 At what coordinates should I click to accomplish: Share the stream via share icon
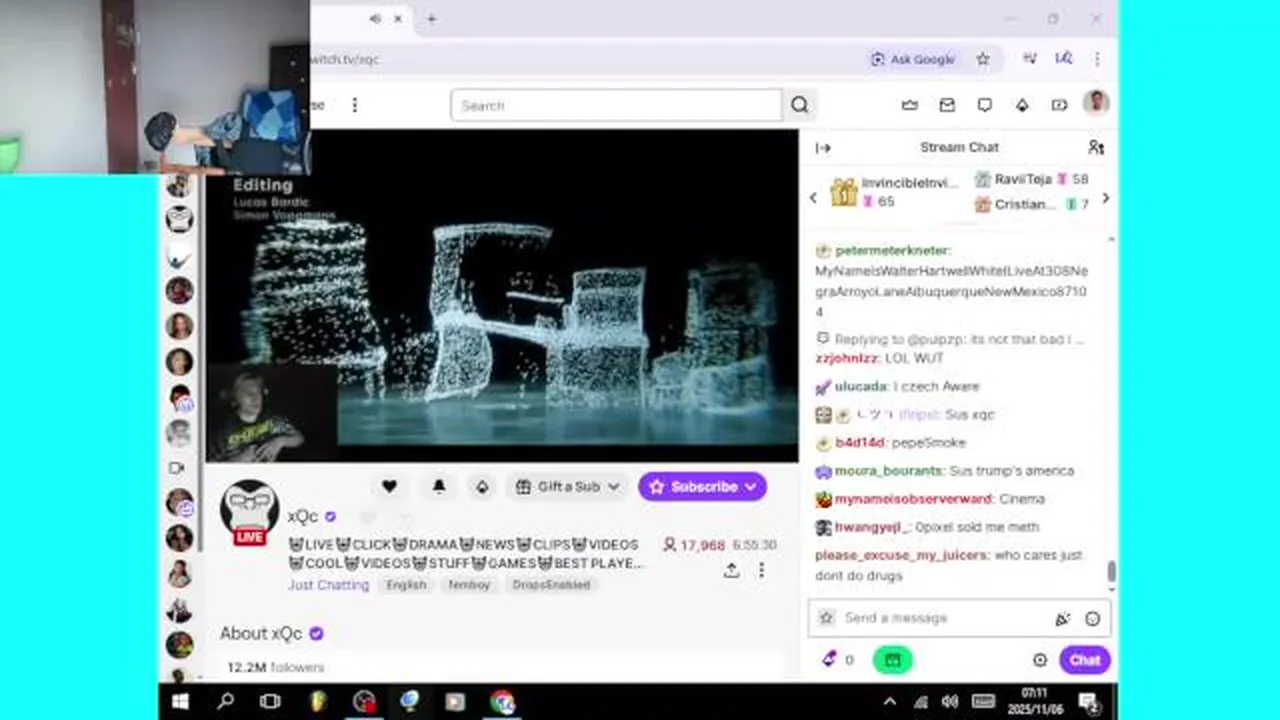point(732,570)
